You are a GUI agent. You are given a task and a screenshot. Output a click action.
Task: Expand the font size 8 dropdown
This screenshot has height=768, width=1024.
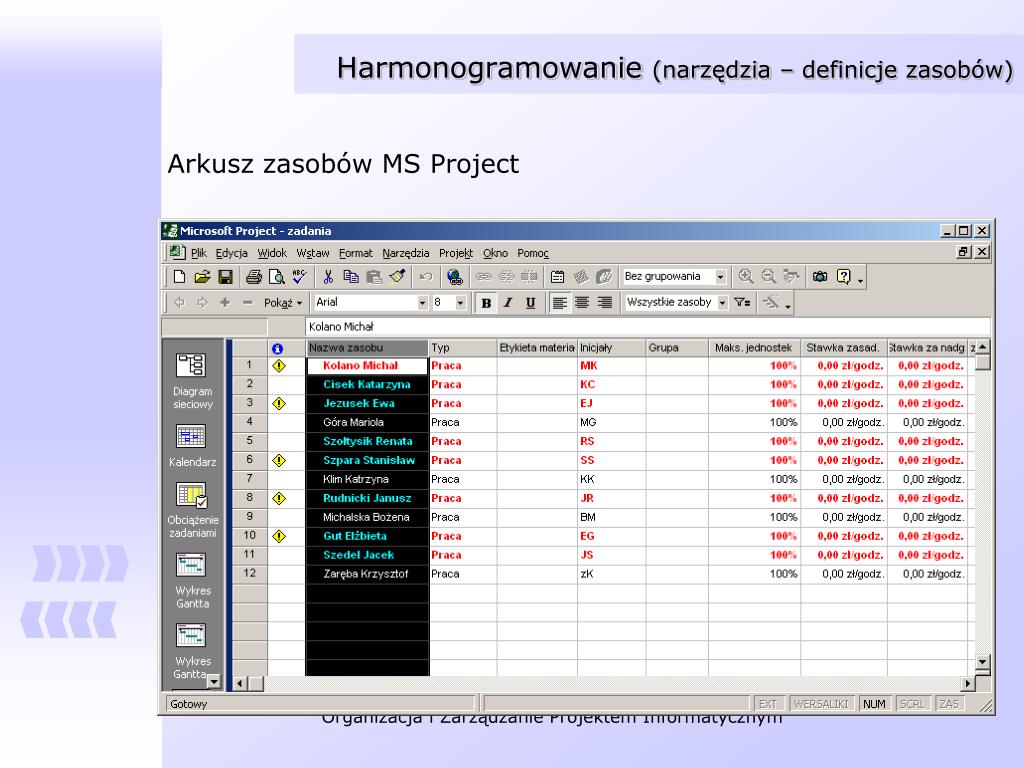point(460,303)
